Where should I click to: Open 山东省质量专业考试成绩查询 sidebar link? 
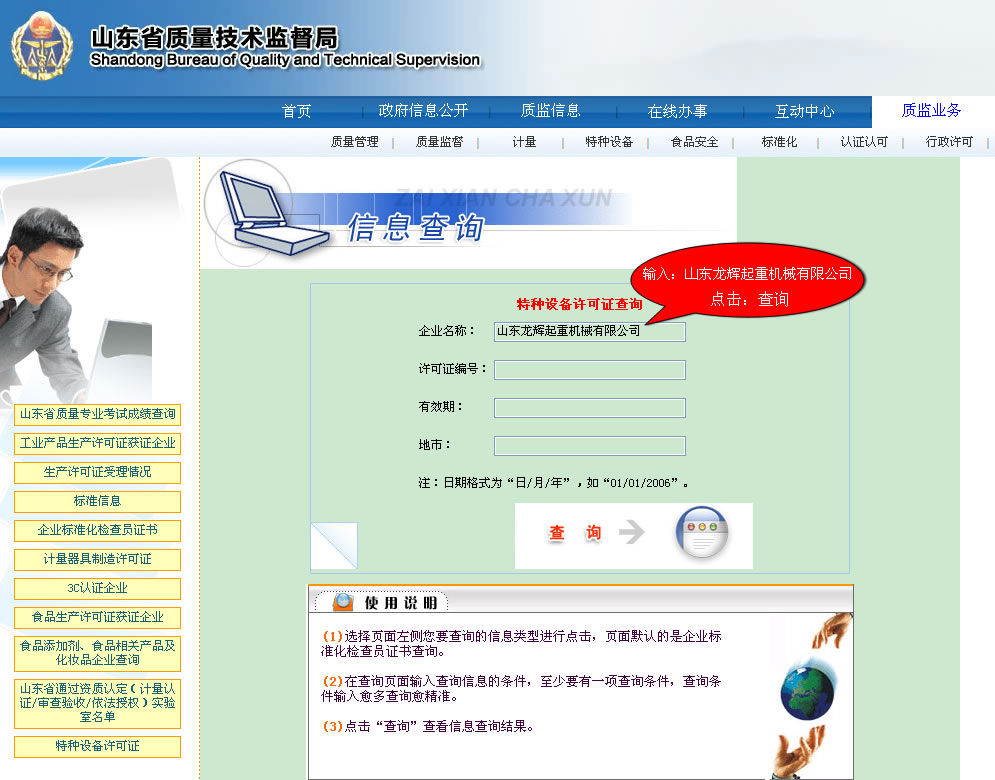(98, 414)
